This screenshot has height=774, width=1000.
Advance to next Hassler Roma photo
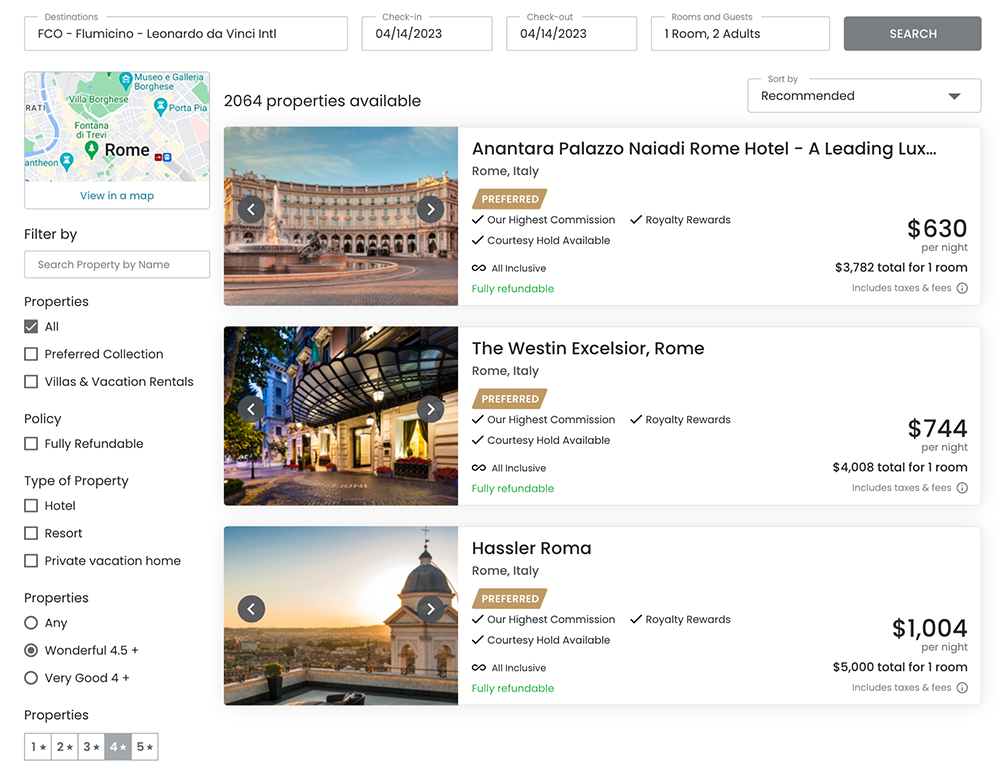point(430,609)
